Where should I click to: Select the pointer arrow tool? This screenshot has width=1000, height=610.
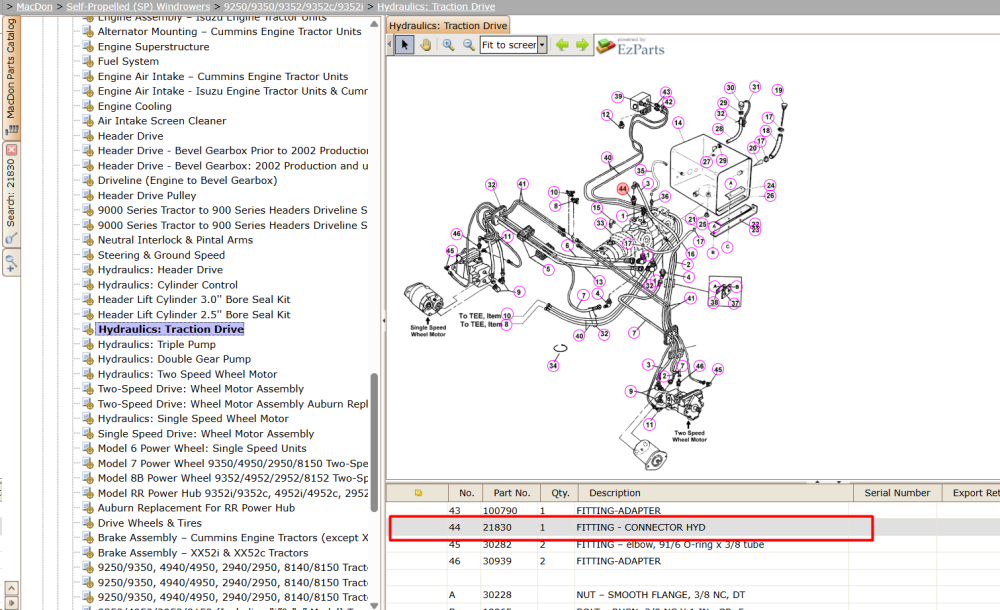pyautogui.click(x=404, y=45)
